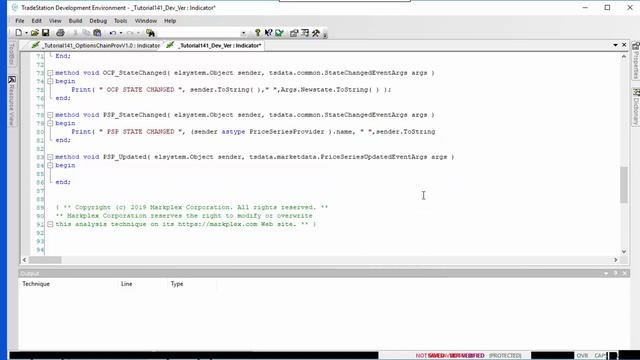Click the editor scroll right arrow

tap(616, 260)
